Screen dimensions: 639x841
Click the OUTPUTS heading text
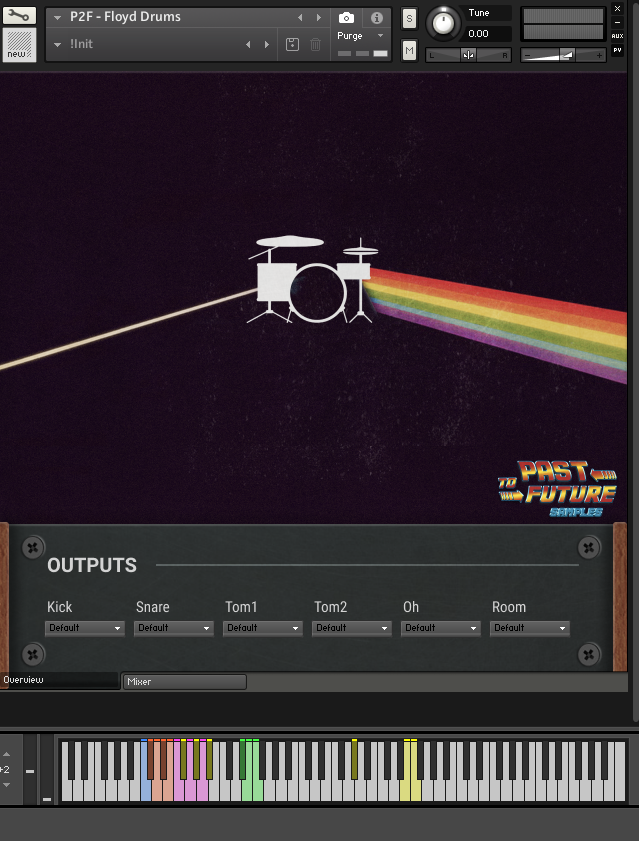coord(92,565)
